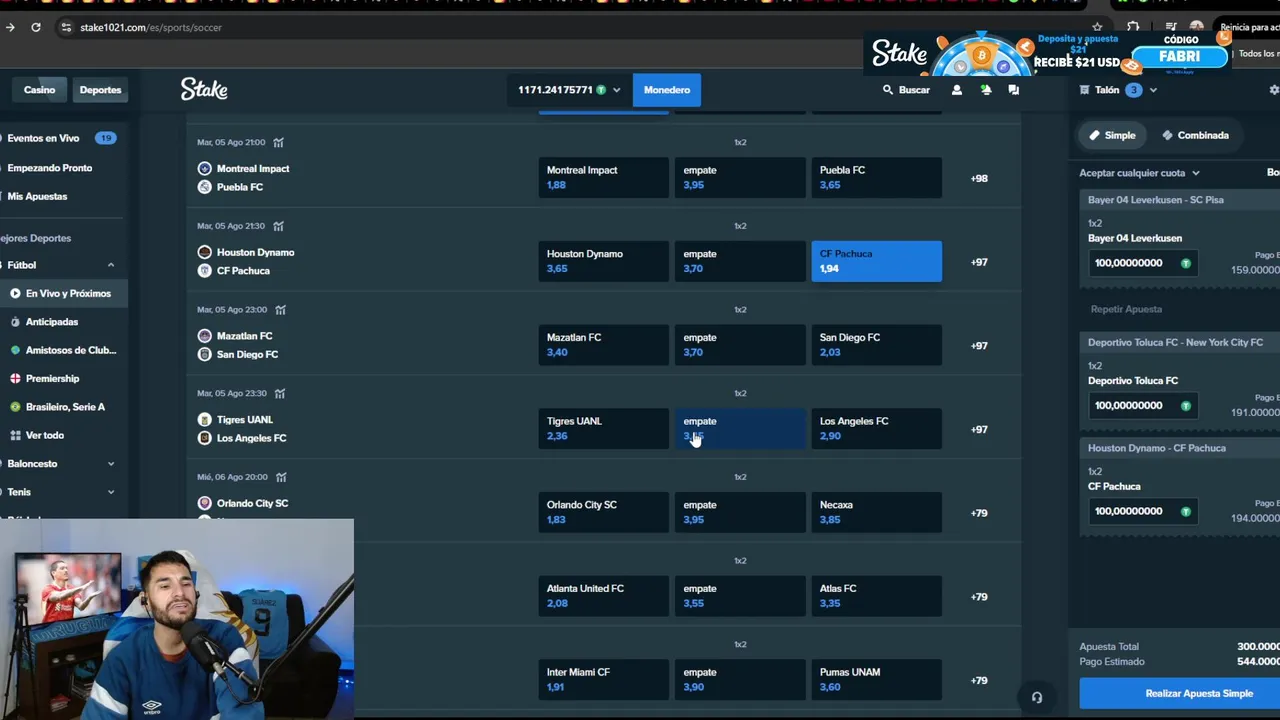The image size is (1280, 720).
Task: Show +97 more markets for Houston Dynamo
Action: [979, 262]
